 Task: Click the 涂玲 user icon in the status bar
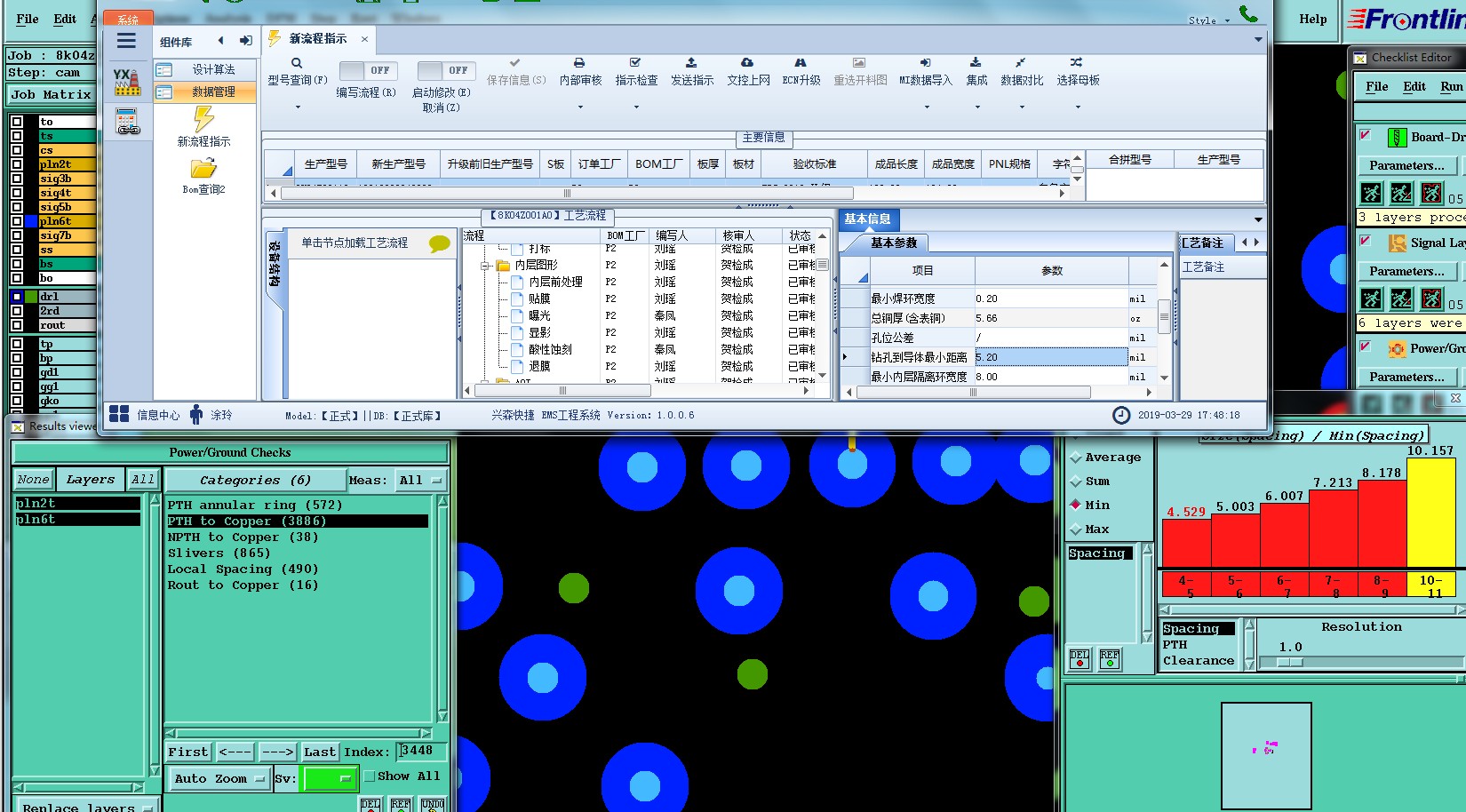point(196,414)
